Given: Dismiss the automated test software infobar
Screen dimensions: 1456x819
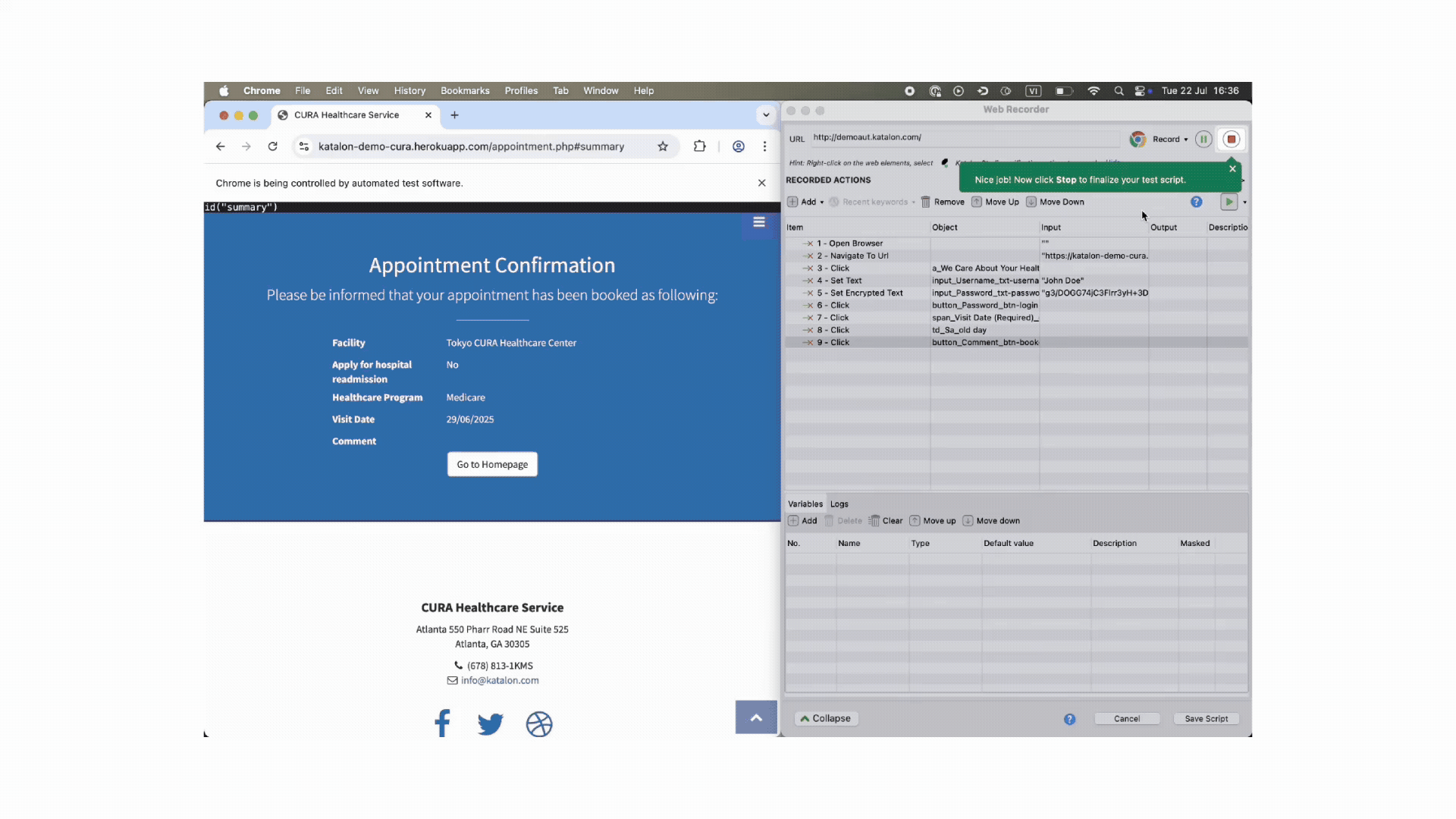Looking at the screenshot, I should click(761, 183).
